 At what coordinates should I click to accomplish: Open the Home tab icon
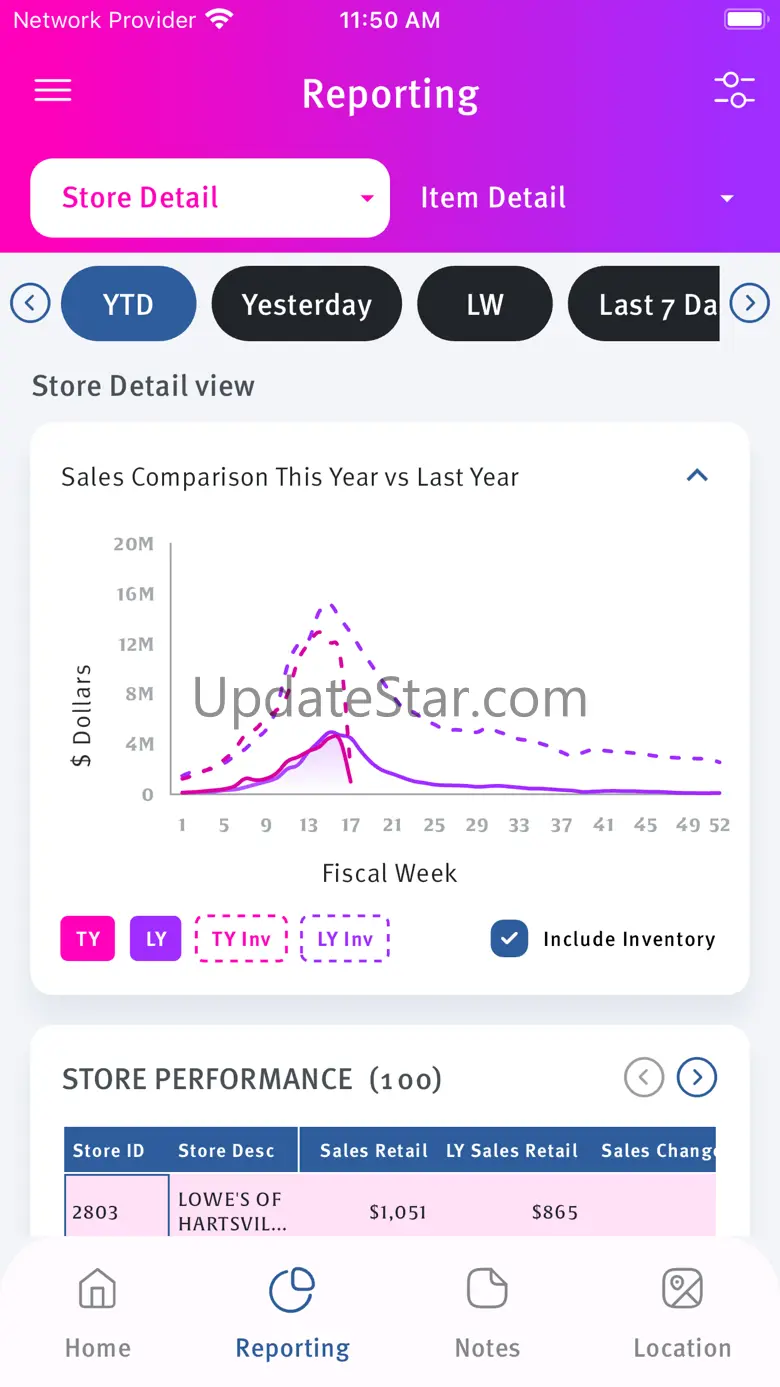97,1289
